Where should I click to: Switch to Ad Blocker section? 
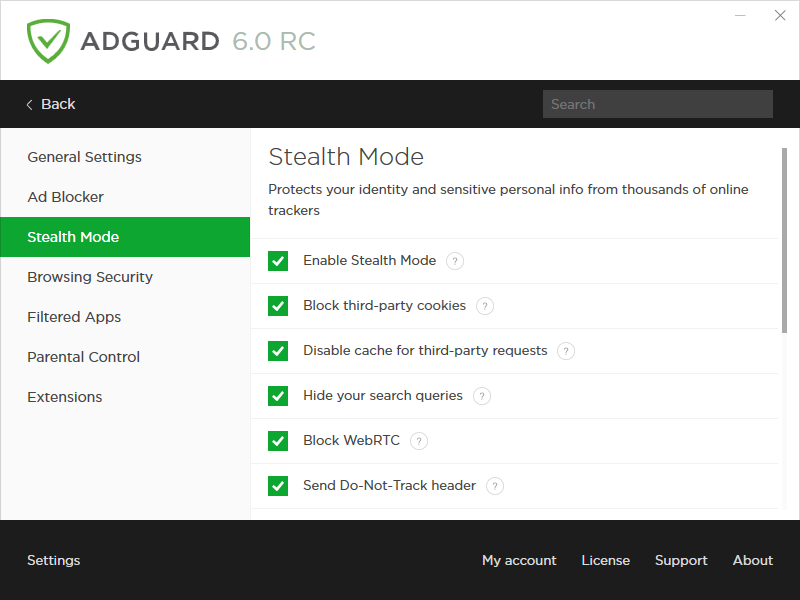point(125,197)
